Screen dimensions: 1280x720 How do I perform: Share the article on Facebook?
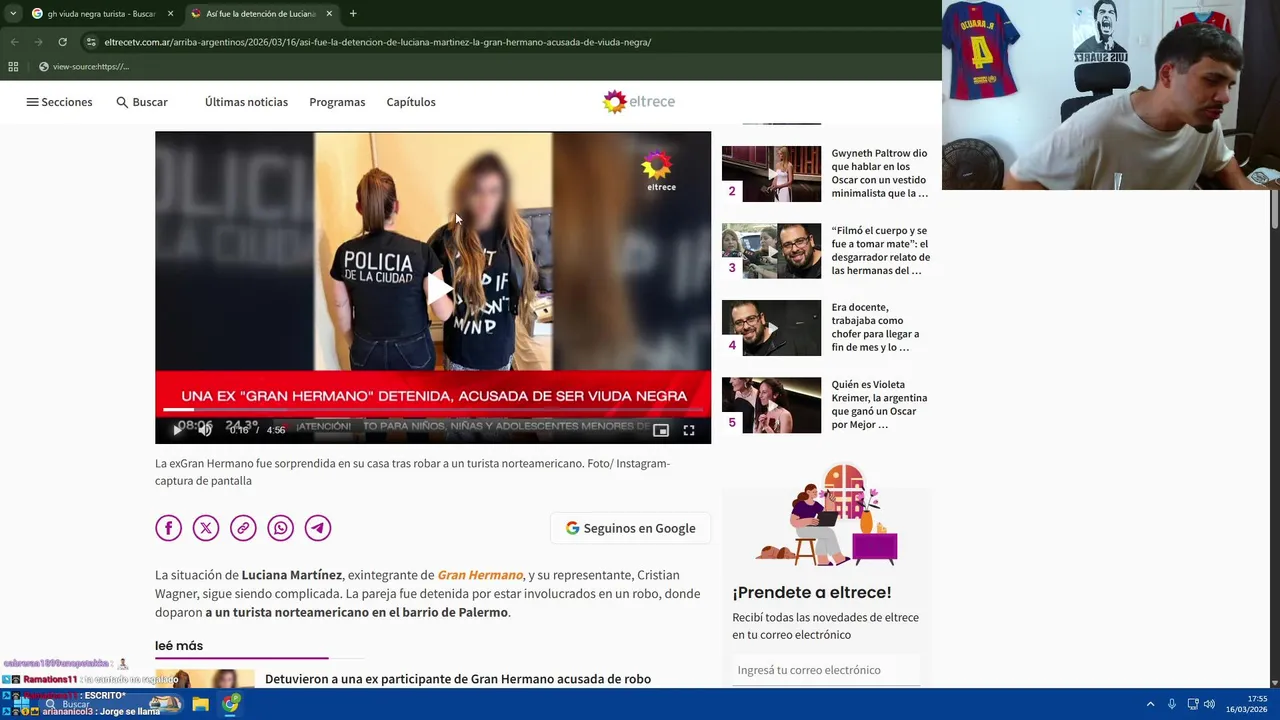click(168, 528)
